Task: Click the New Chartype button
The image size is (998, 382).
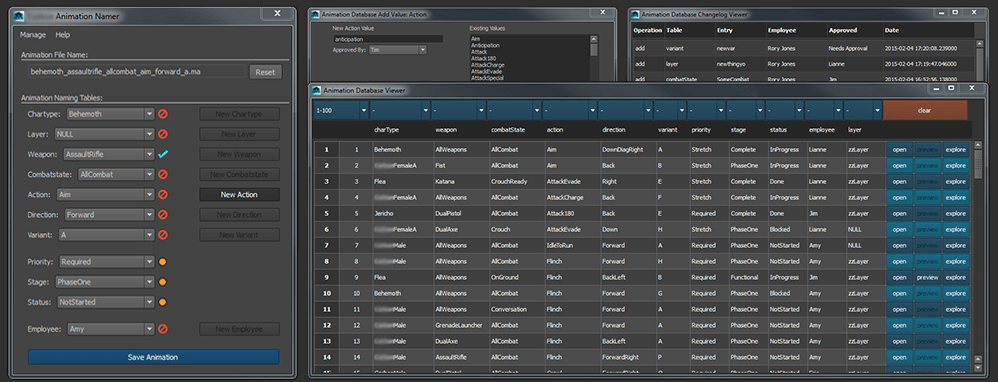Action: click(x=239, y=114)
